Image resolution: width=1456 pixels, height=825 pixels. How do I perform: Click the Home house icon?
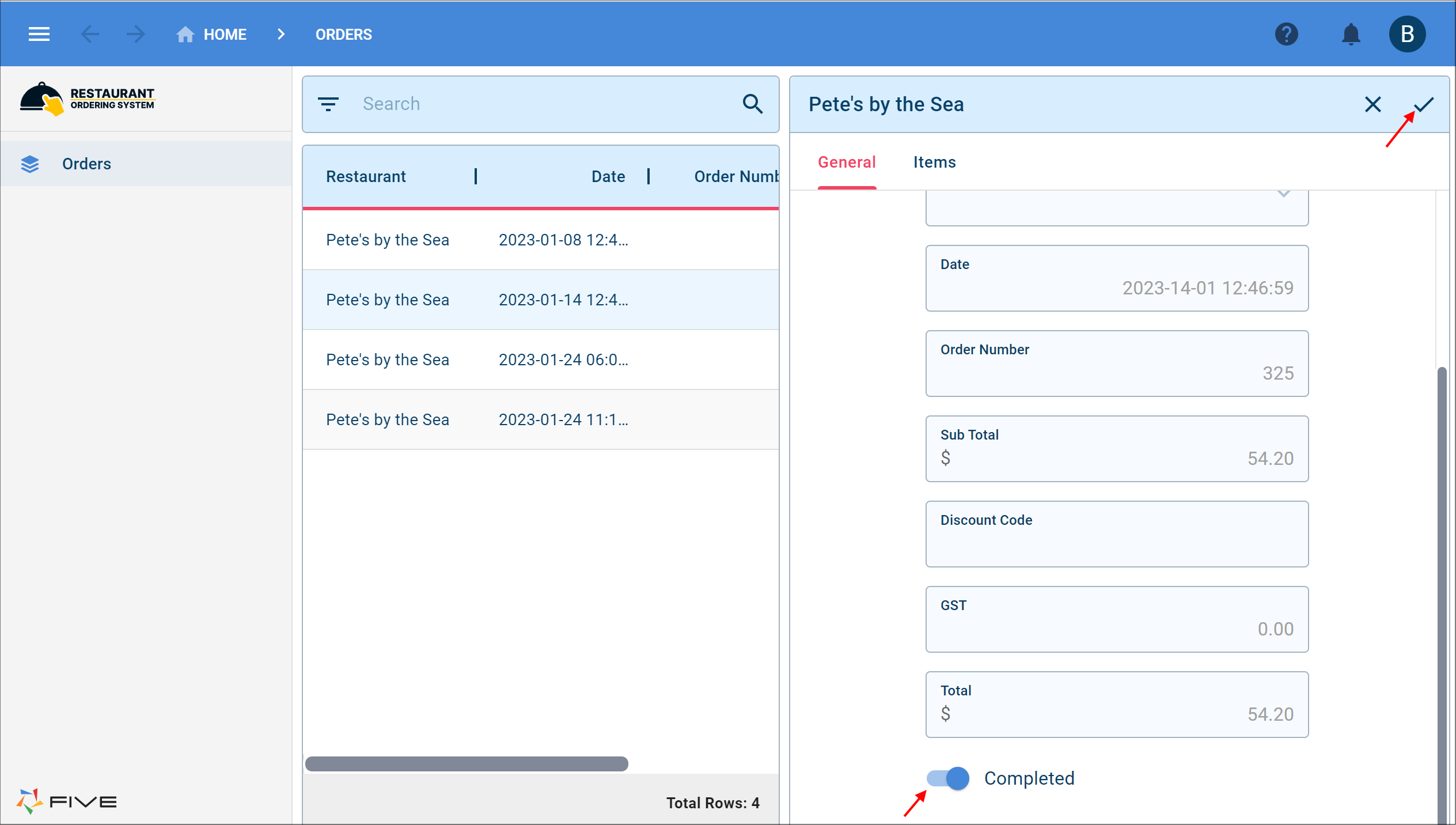coord(185,35)
